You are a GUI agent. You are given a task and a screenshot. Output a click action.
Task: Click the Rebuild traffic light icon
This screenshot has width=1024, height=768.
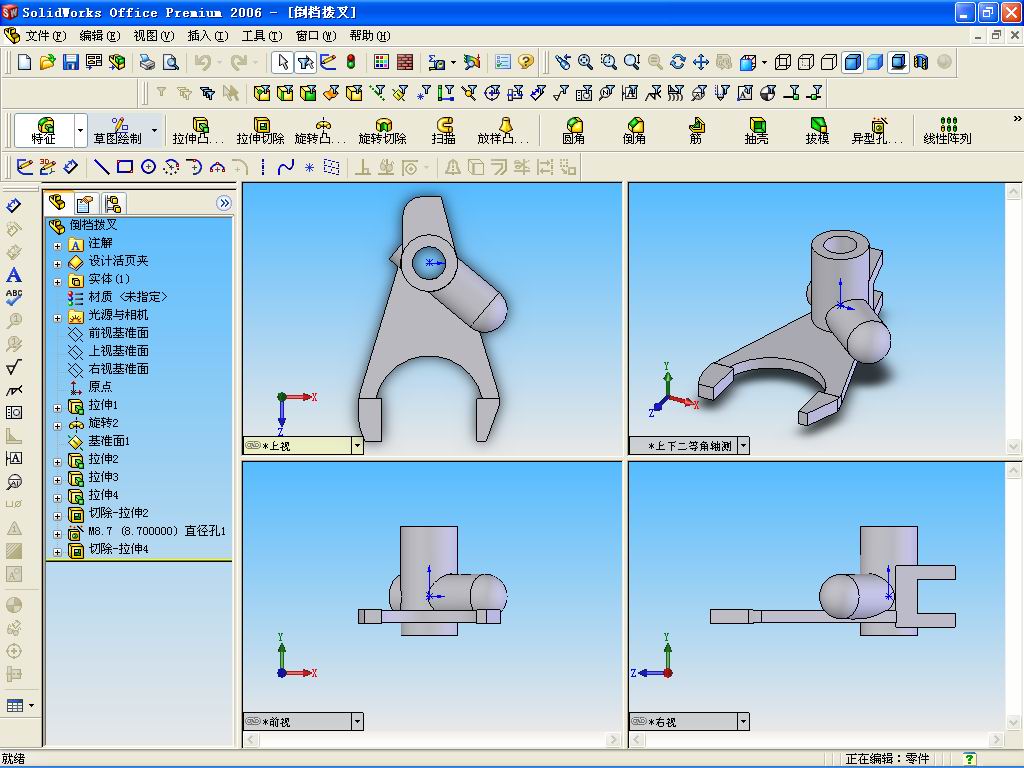point(351,62)
